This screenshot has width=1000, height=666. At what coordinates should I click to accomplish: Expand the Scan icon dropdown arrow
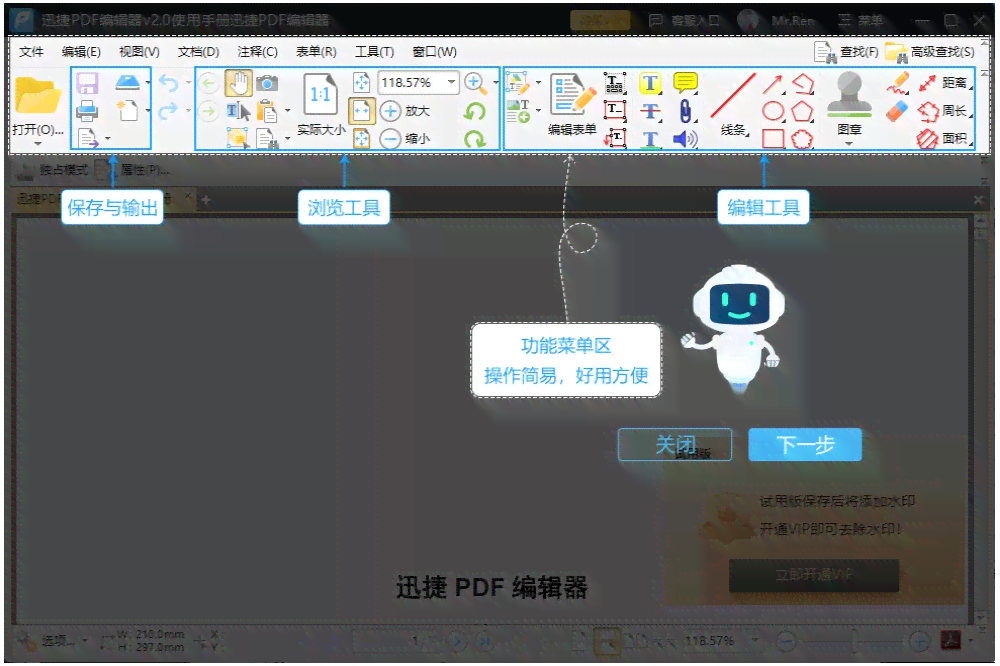click(148, 82)
